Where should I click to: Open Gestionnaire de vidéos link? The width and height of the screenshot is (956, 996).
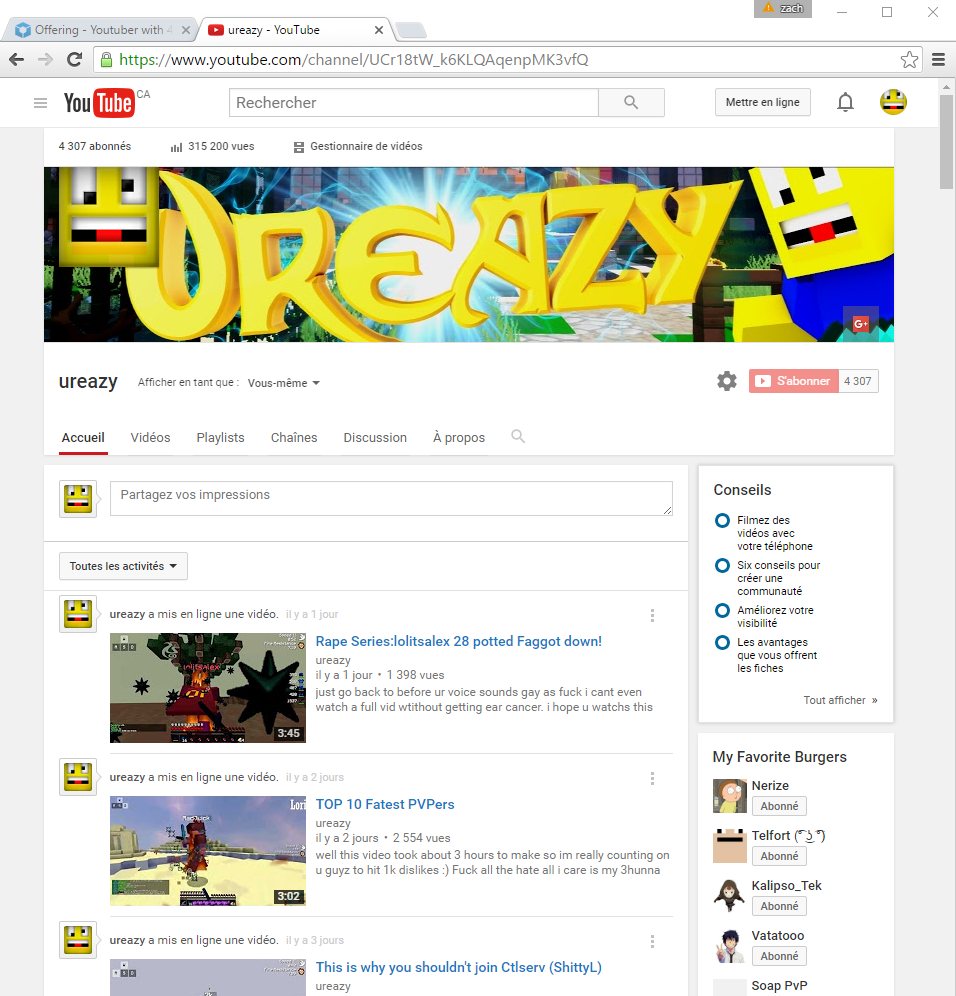359,147
